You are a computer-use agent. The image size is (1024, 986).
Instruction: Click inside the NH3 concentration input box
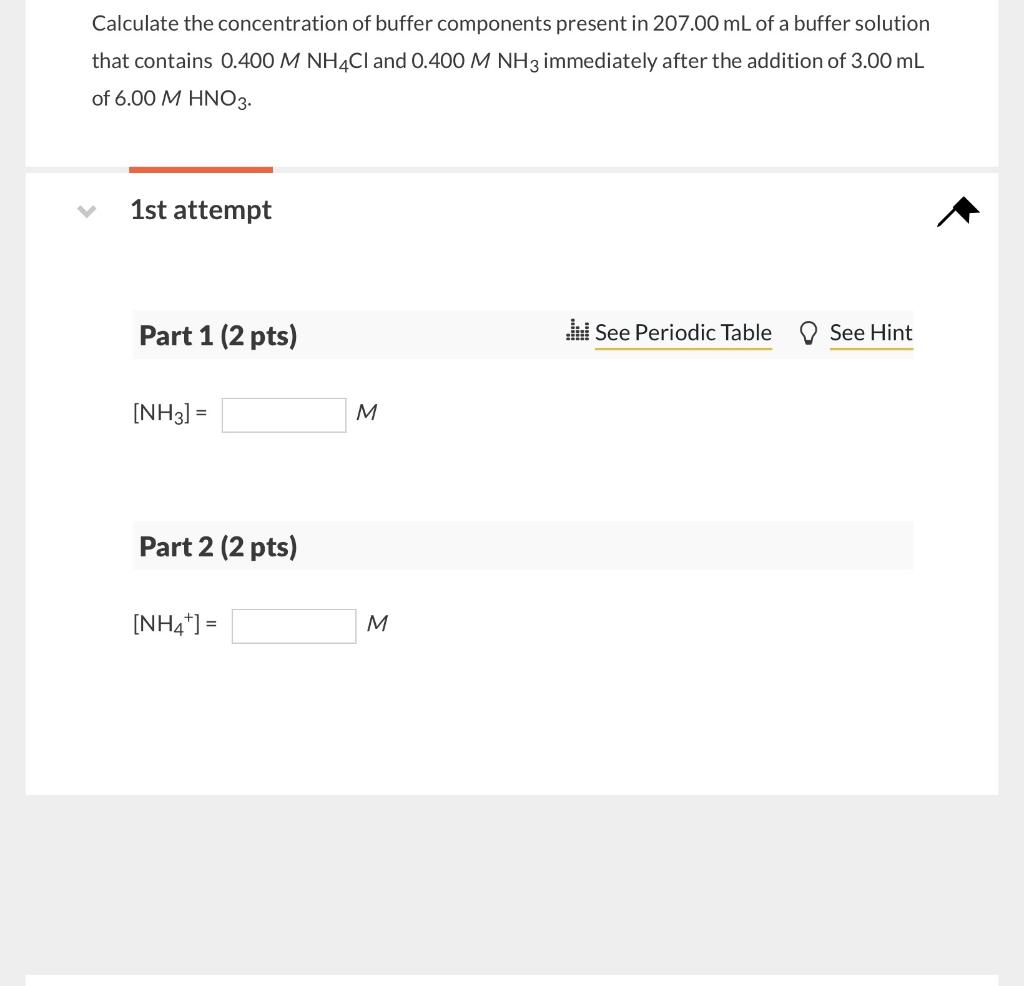point(283,414)
